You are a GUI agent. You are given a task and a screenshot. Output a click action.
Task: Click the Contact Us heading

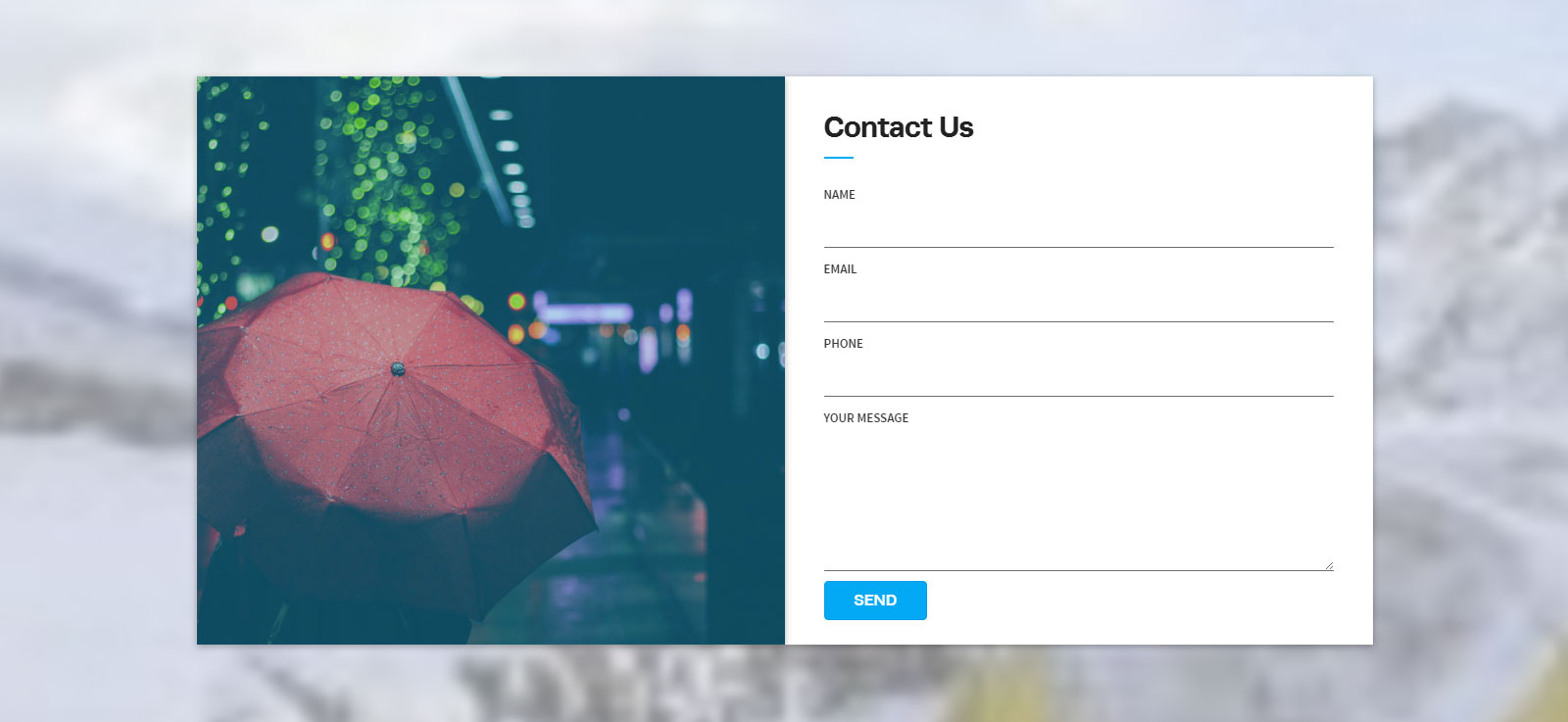coord(899,127)
